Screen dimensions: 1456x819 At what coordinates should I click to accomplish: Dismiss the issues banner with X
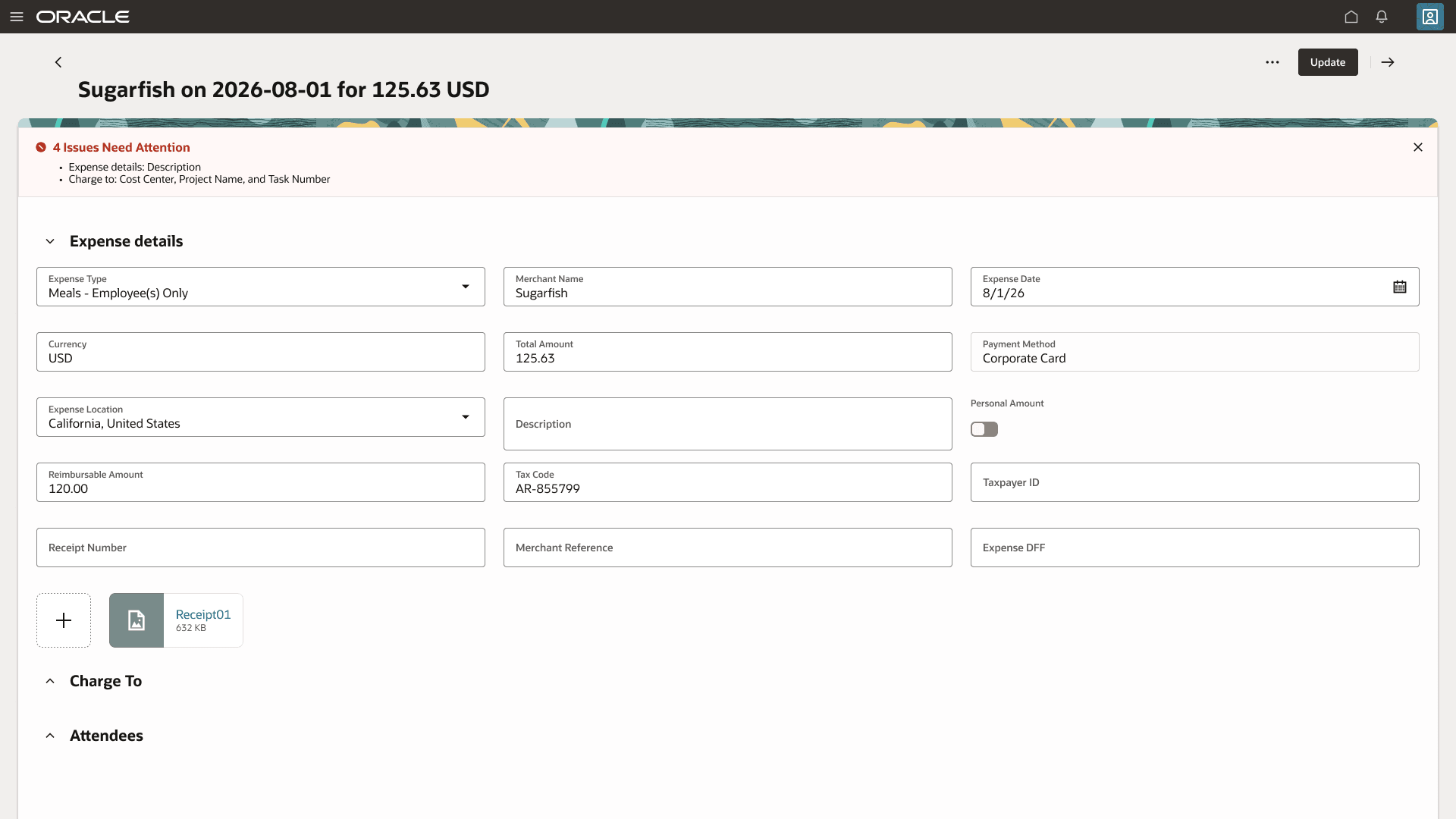coord(1418,147)
